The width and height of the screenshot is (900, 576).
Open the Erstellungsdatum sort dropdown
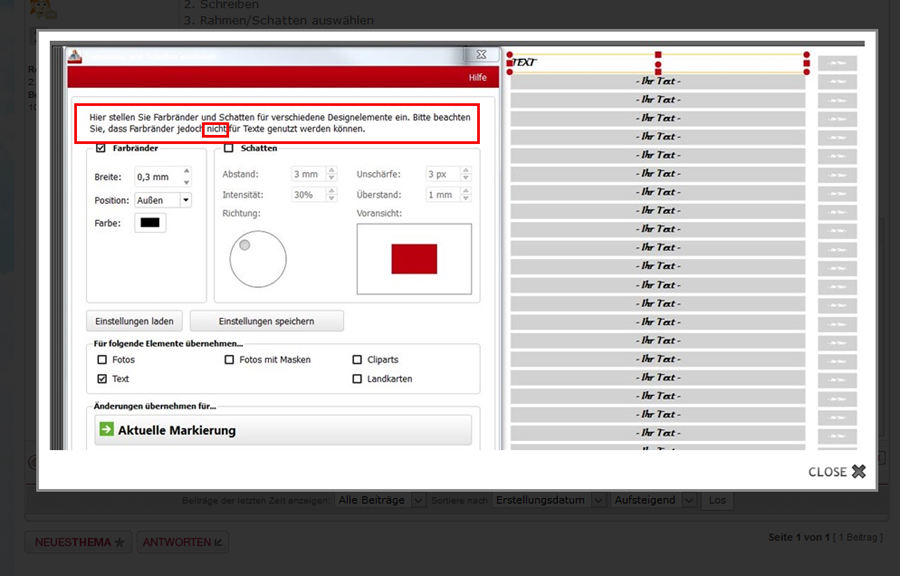point(549,500)
